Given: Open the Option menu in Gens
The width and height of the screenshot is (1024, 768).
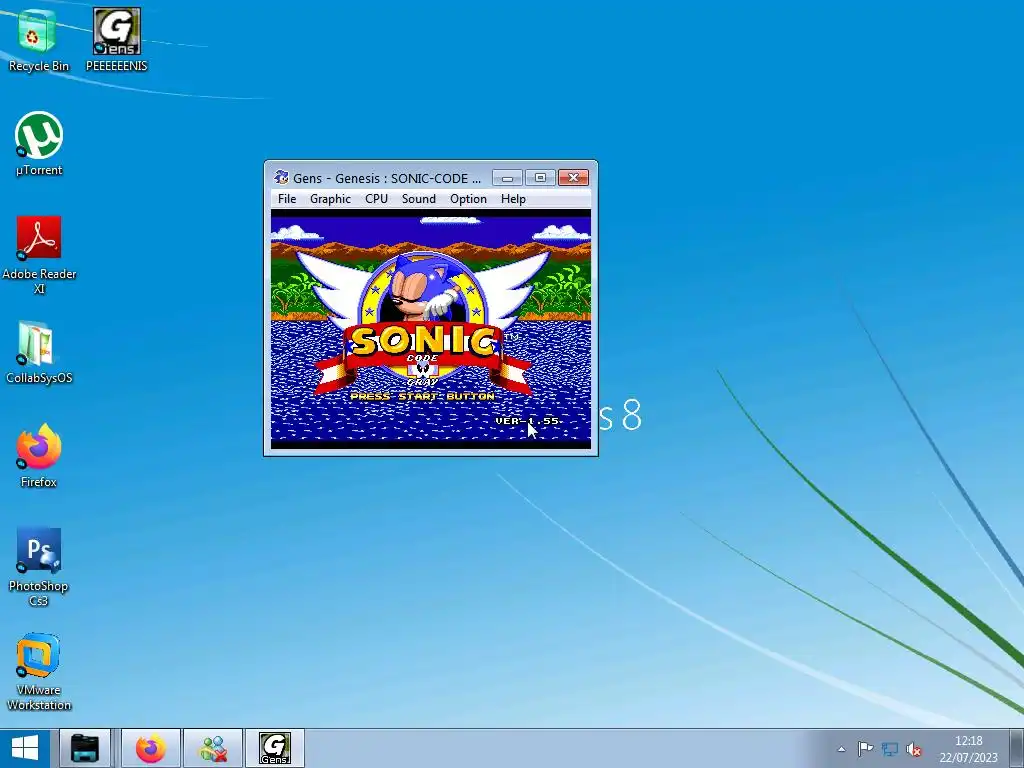Looking at the screenshot, I should [468, 199].
